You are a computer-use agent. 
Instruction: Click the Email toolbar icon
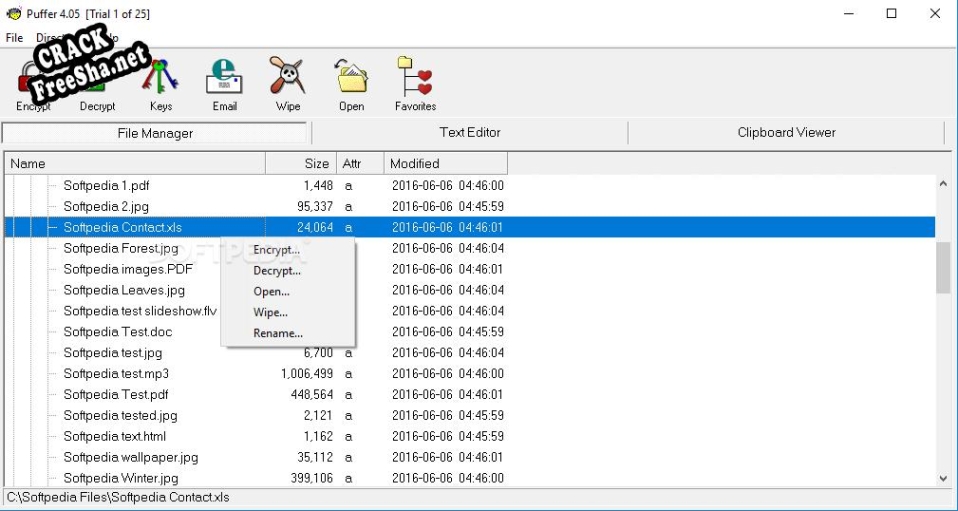click(224, 80)
